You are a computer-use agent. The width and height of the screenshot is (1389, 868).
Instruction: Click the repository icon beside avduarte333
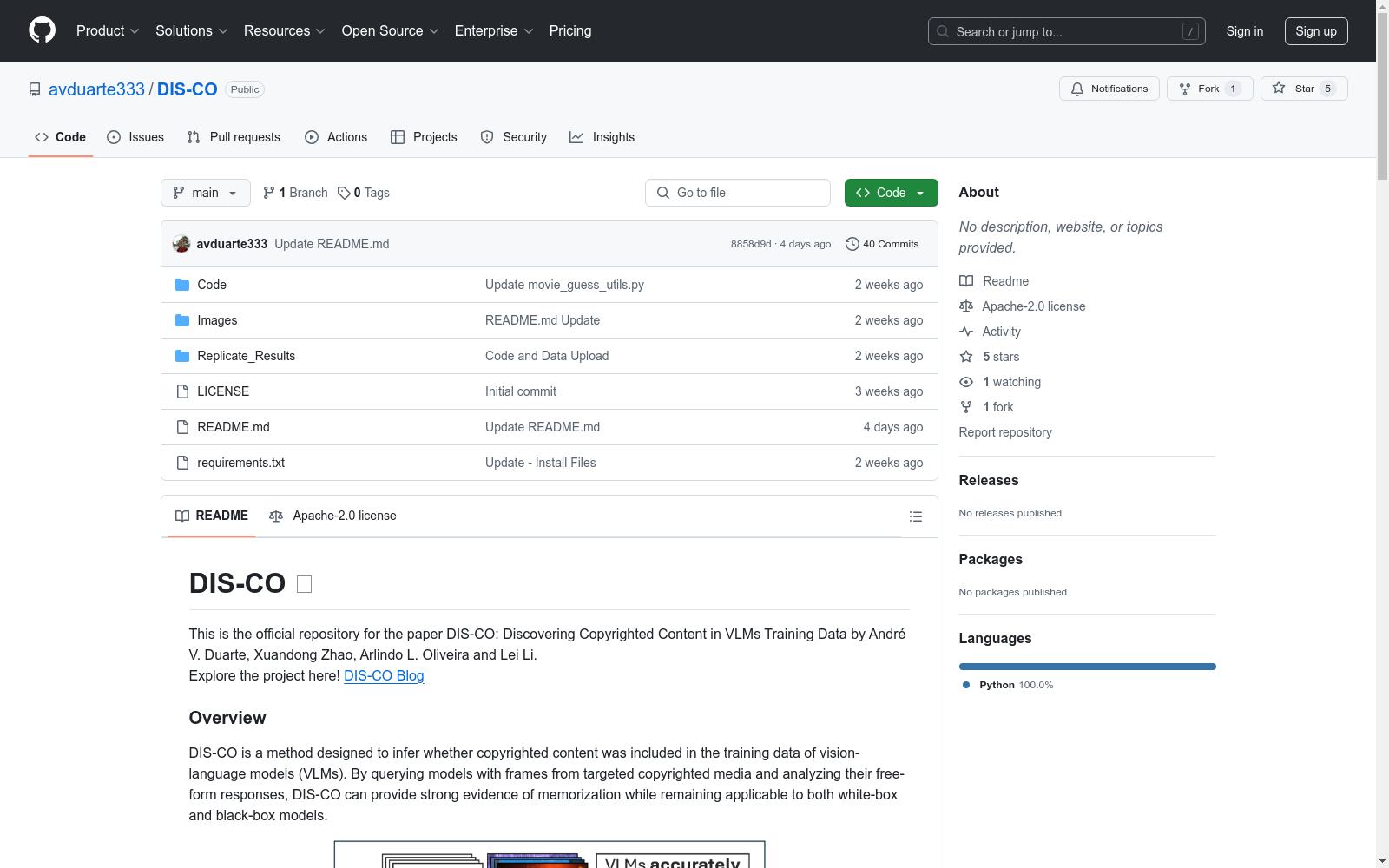(35, 89)
